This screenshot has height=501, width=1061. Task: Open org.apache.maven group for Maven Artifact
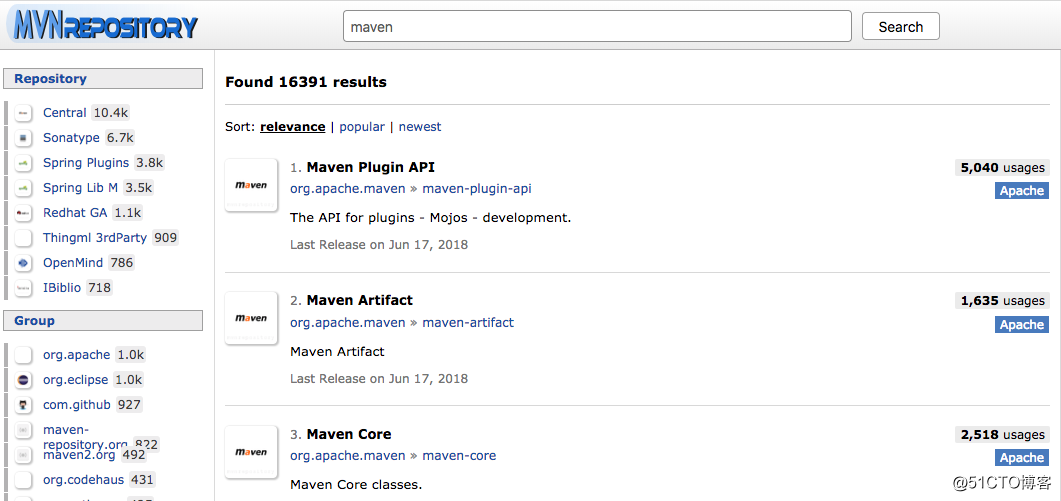348,322
